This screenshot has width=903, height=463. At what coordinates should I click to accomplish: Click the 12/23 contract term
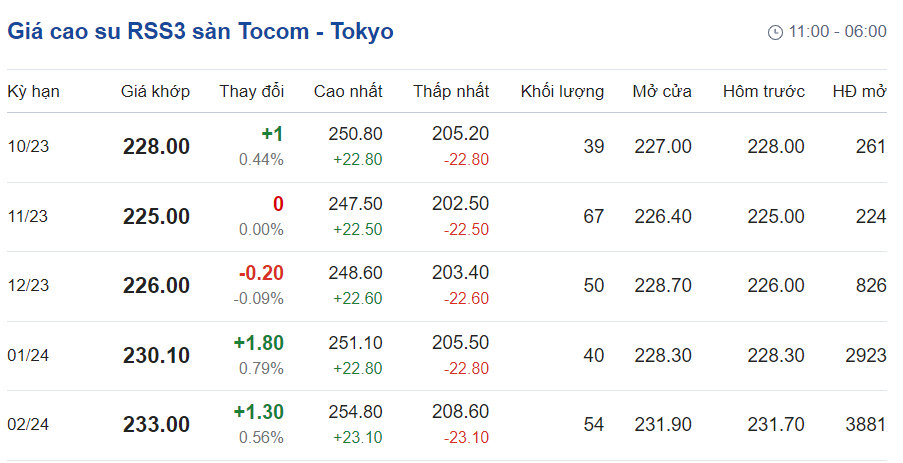pyautogui.click(x=28, y=286)
